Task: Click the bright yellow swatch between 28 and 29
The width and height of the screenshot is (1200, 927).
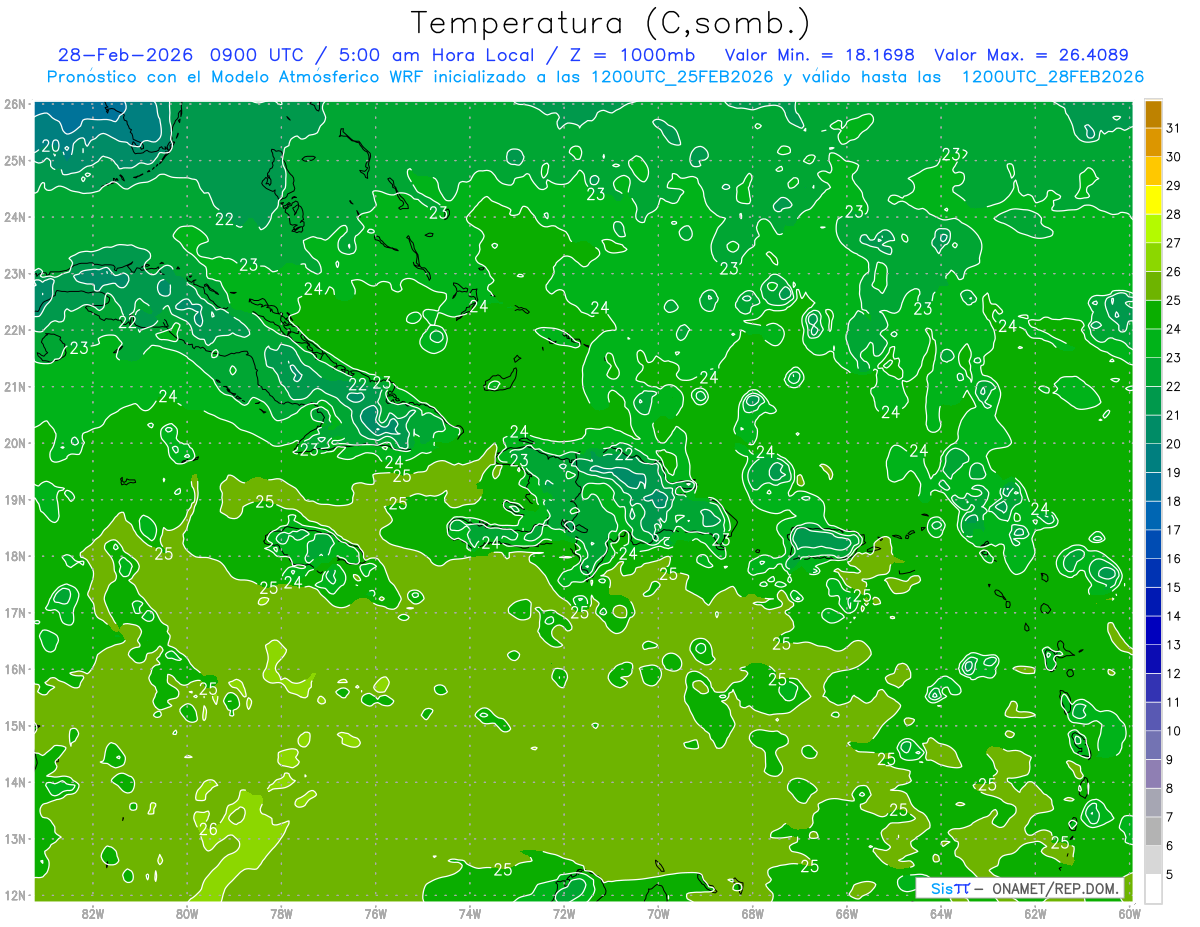Action: tap(1153, 200)
